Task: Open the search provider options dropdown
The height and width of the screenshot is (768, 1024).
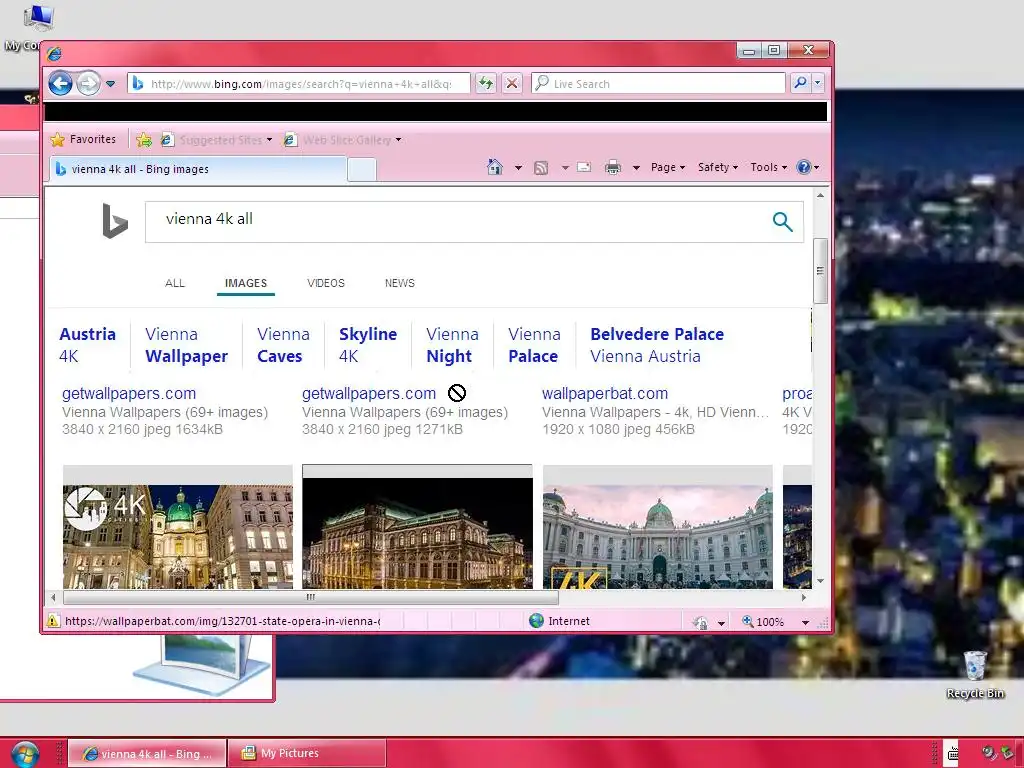Action: [818, 84]
